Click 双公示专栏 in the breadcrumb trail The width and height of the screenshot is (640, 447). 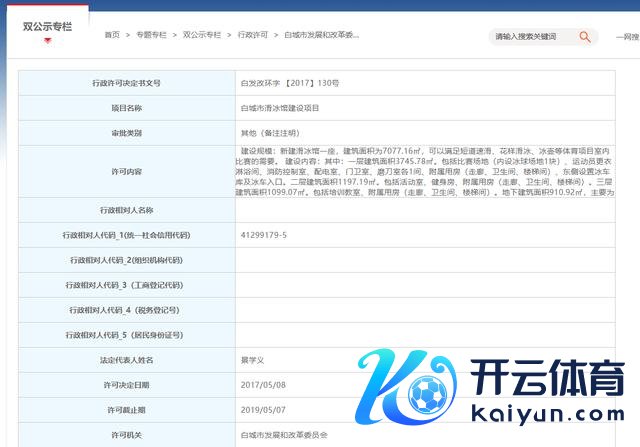202,35
